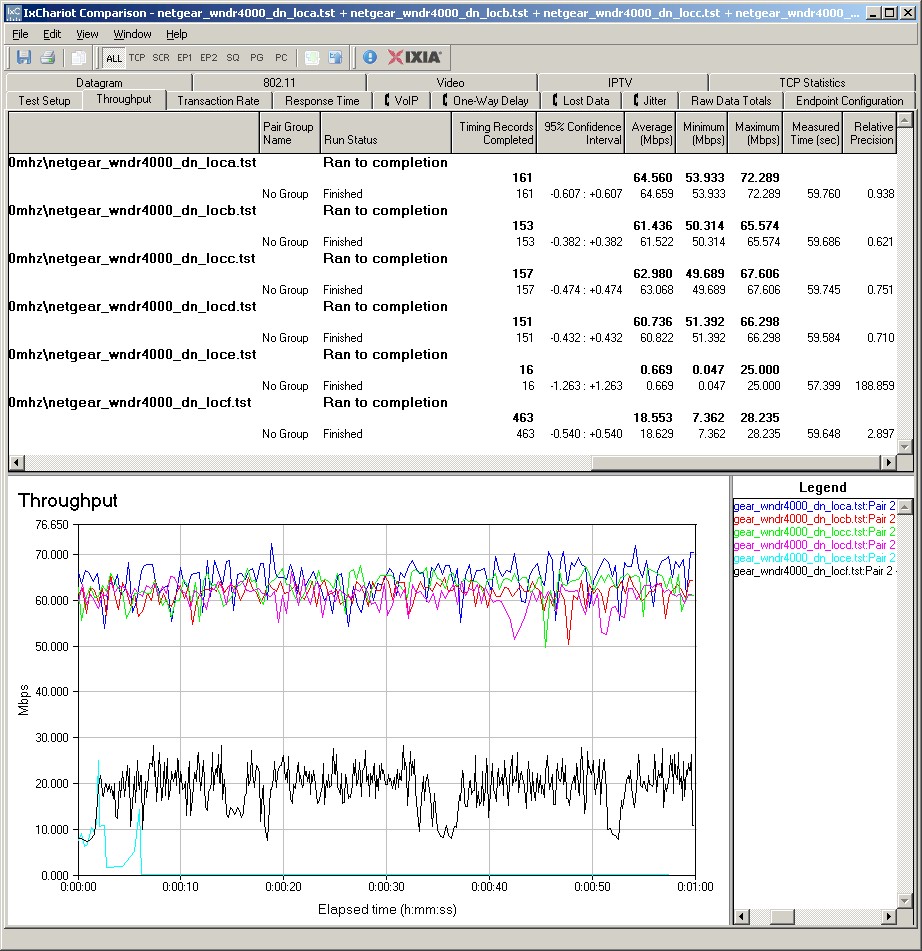Screen dimensions: 922x951
Task: Open the Edit menu
Action: pyautogui.click(x=52, y=34)
